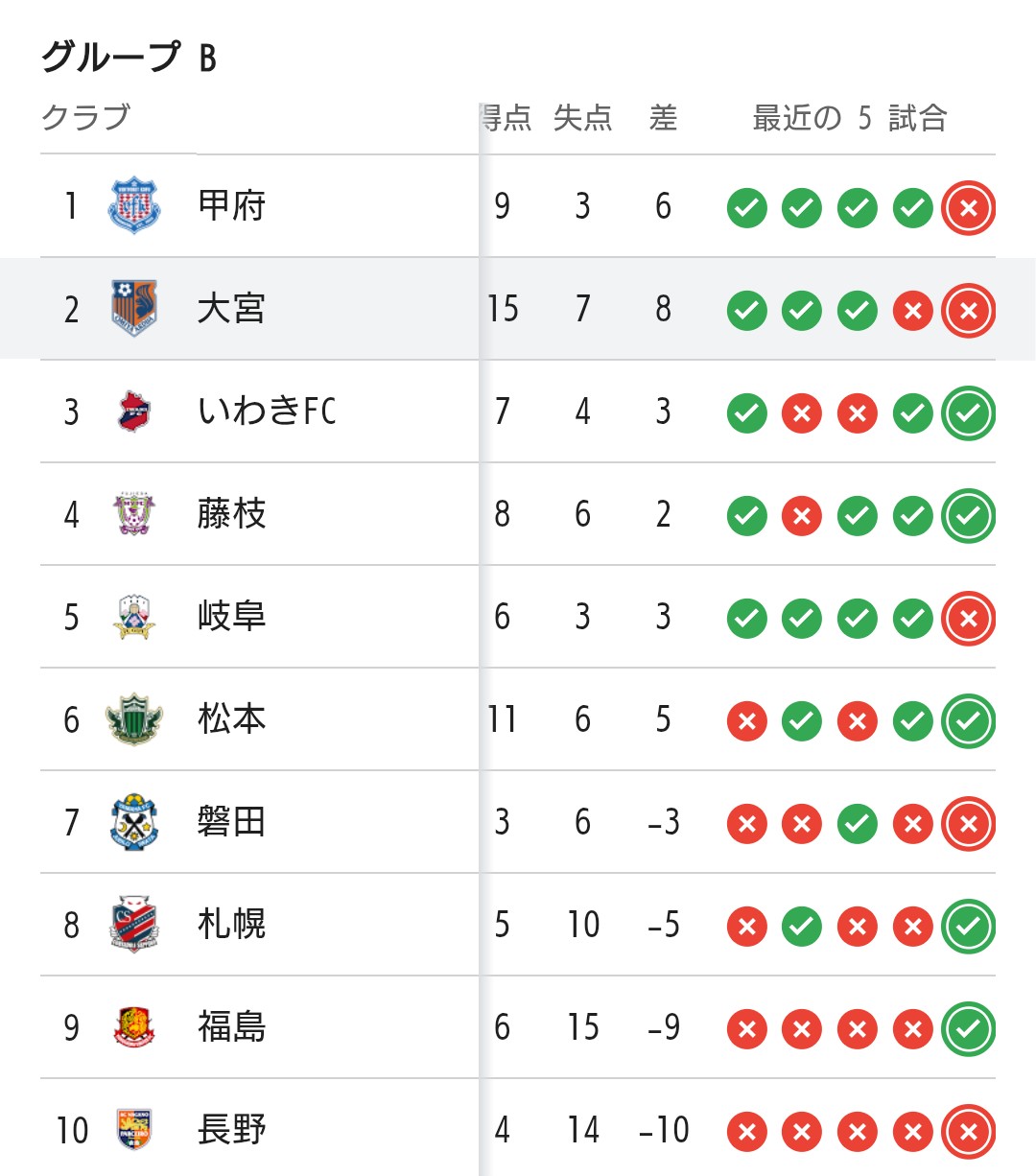
Task: Click the いわきFC club crest icon
Action: pyautogui.click(x=133, y=412)
